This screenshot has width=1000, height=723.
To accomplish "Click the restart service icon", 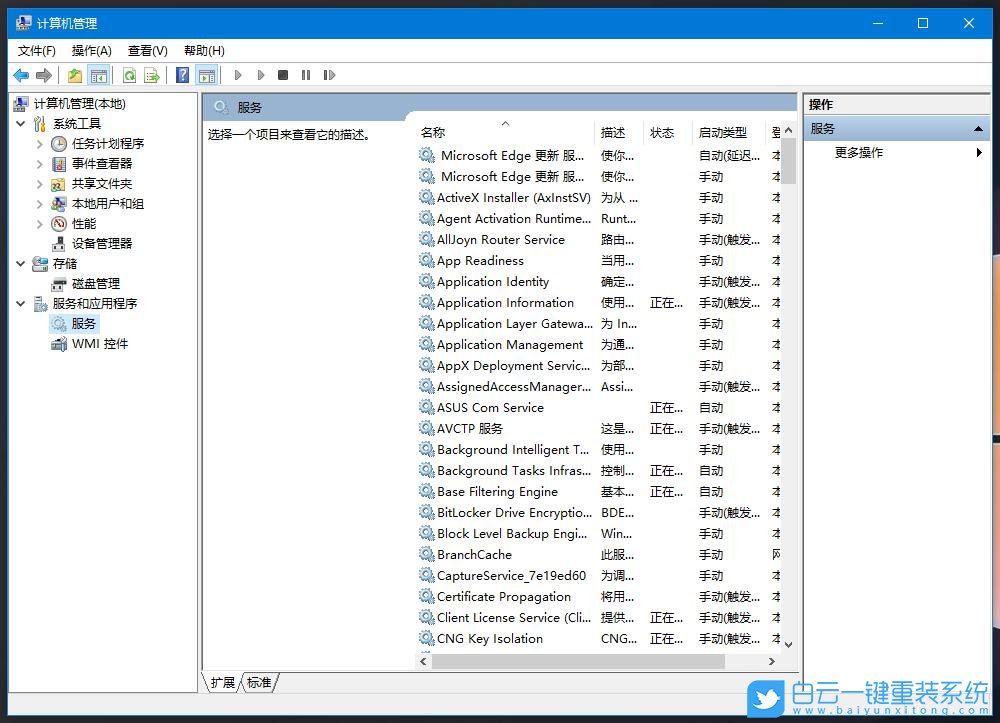I will pos(330,75).
